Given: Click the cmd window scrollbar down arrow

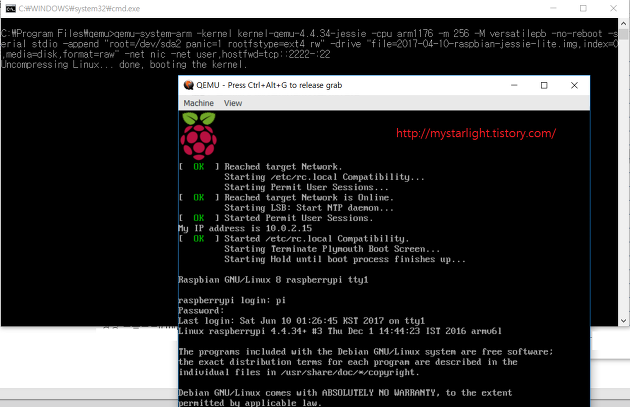Looking at the screenshot, I should 624,321.
